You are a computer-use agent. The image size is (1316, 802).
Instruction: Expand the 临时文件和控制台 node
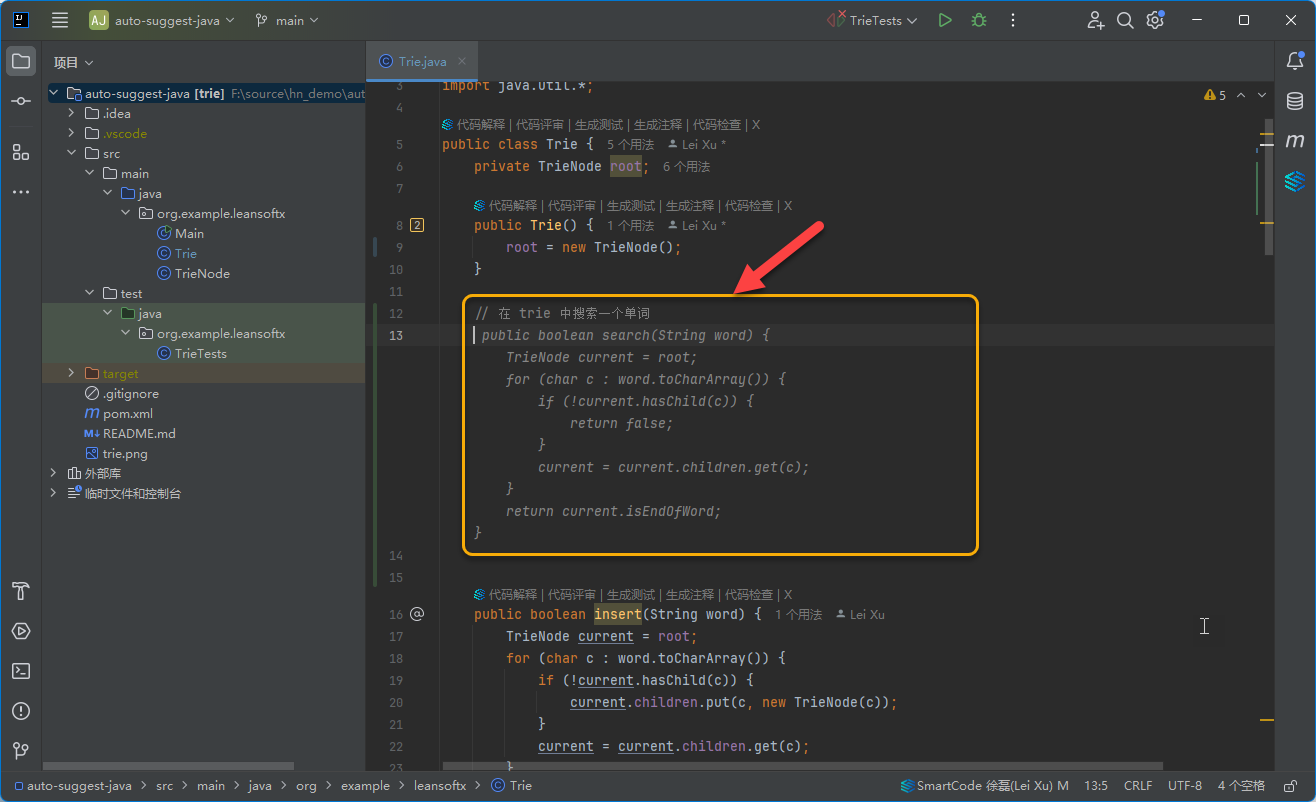click(x=54, y=493)
